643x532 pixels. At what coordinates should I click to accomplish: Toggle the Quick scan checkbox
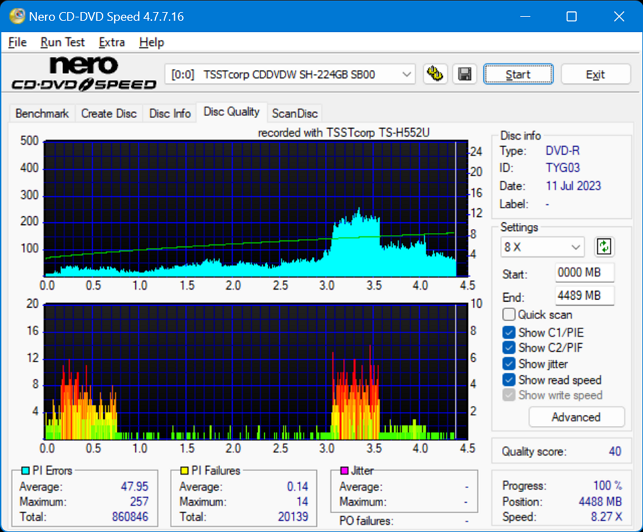click(x=508, y=315)
